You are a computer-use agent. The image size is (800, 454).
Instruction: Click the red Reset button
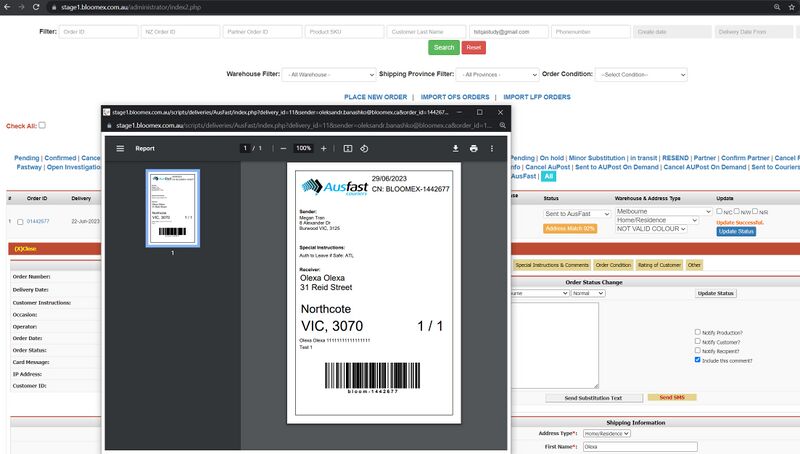click(473, 47)
